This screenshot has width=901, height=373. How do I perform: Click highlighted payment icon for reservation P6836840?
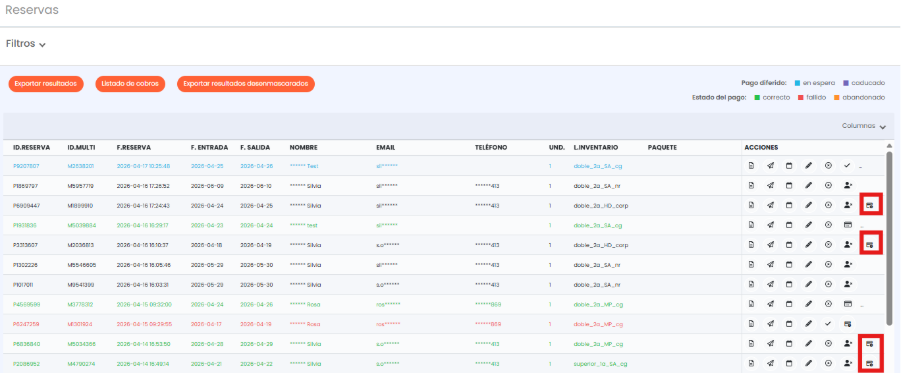click(x=870, y=344)
